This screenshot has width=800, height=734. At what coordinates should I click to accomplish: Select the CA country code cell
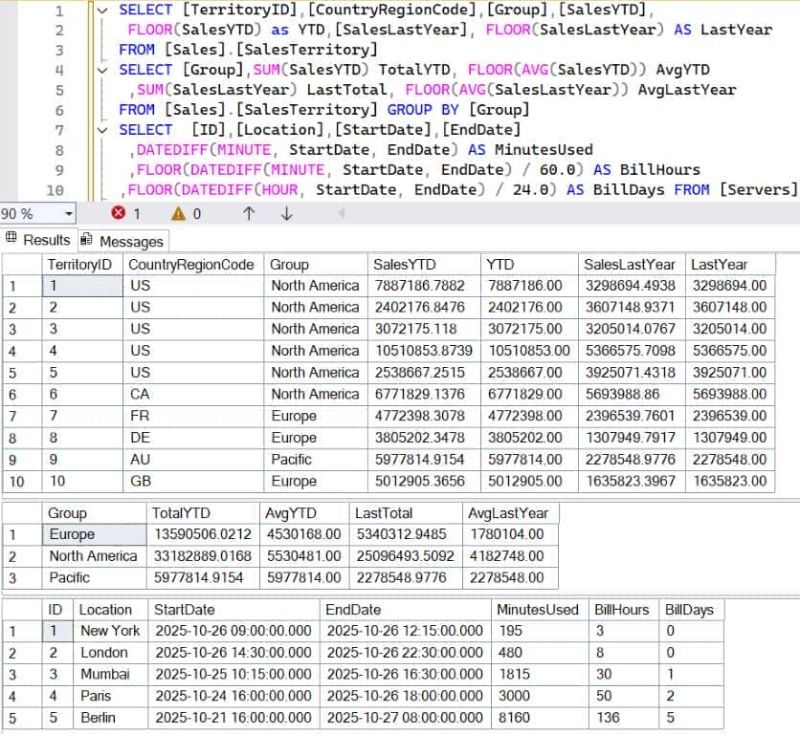[193, 394]
